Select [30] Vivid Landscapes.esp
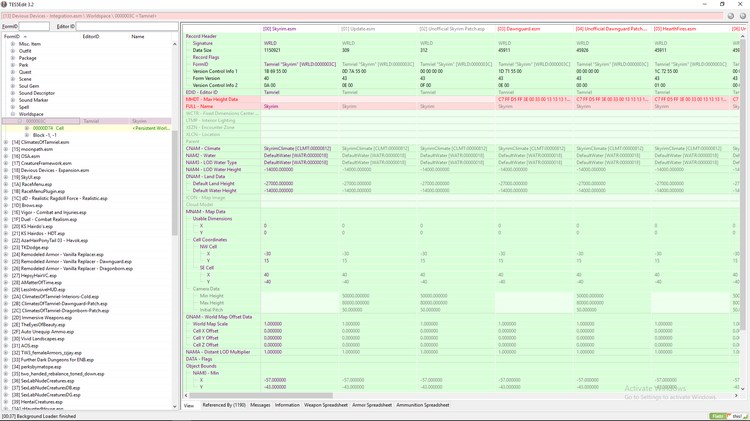This screenshot has width=750, height=421. coord(38,339)
